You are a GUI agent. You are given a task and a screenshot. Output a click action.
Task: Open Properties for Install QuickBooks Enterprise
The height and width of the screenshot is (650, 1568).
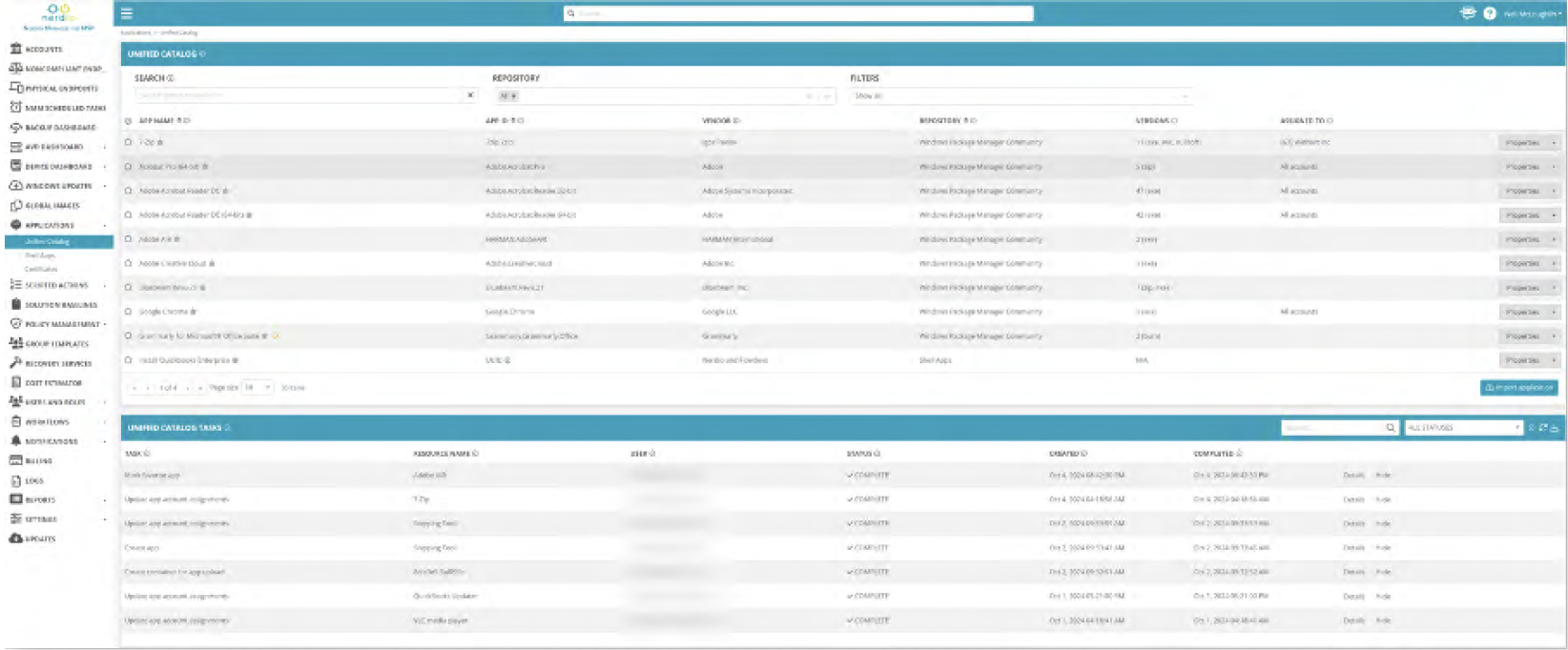pos(1522,360)
